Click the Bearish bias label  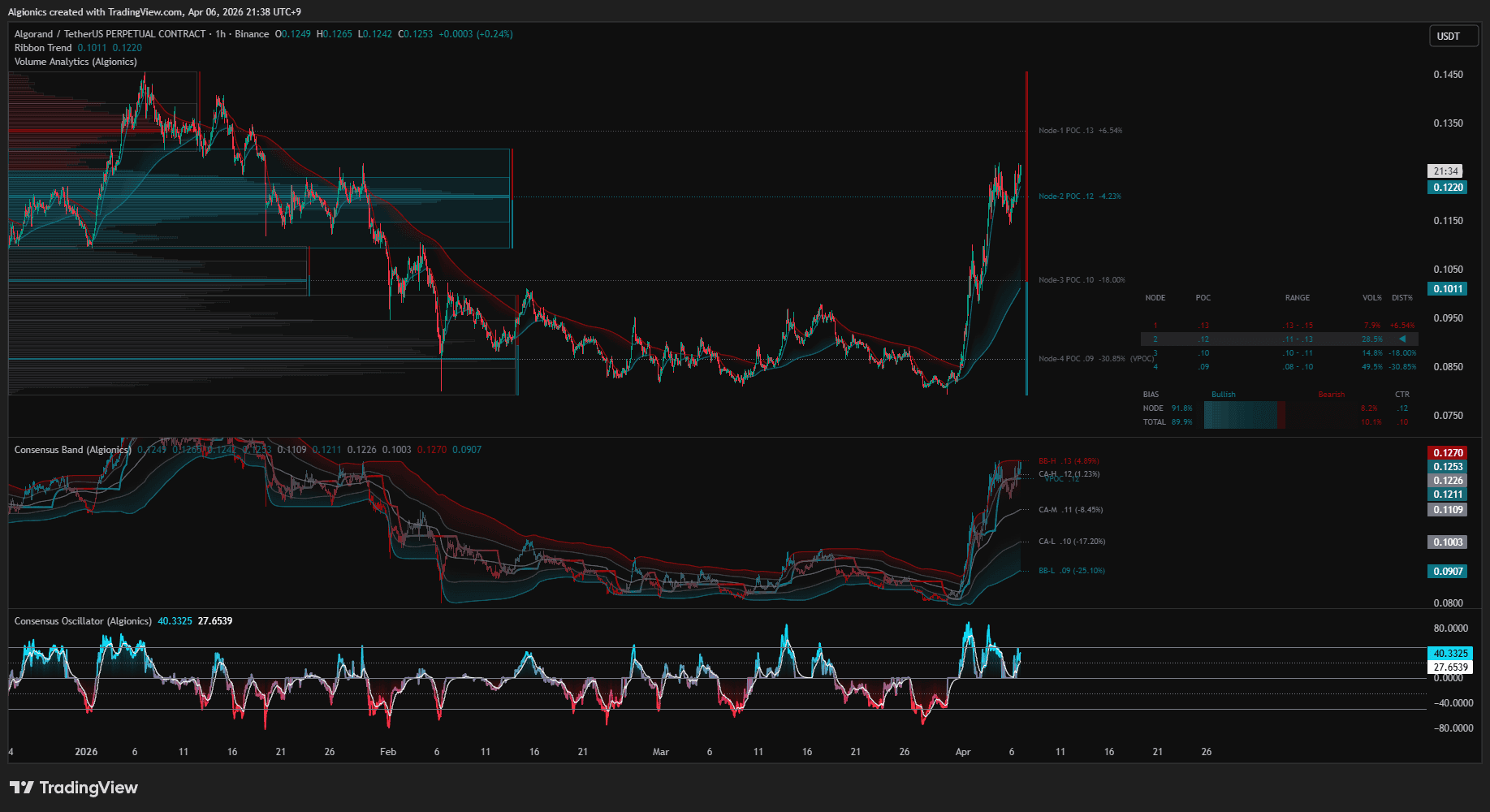click(x=1332, y=395)
